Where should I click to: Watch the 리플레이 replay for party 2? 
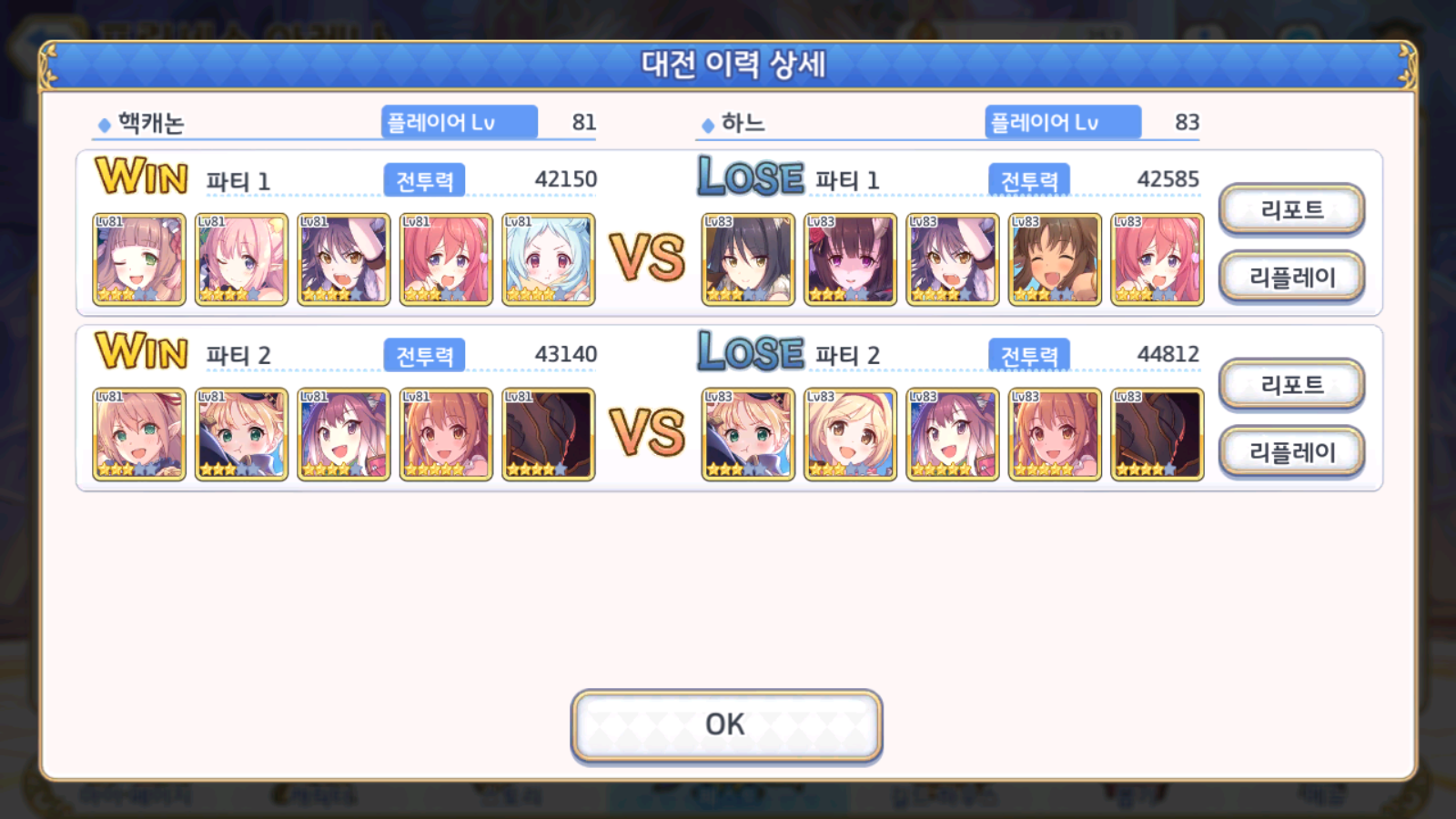[x=1291, y=451]
